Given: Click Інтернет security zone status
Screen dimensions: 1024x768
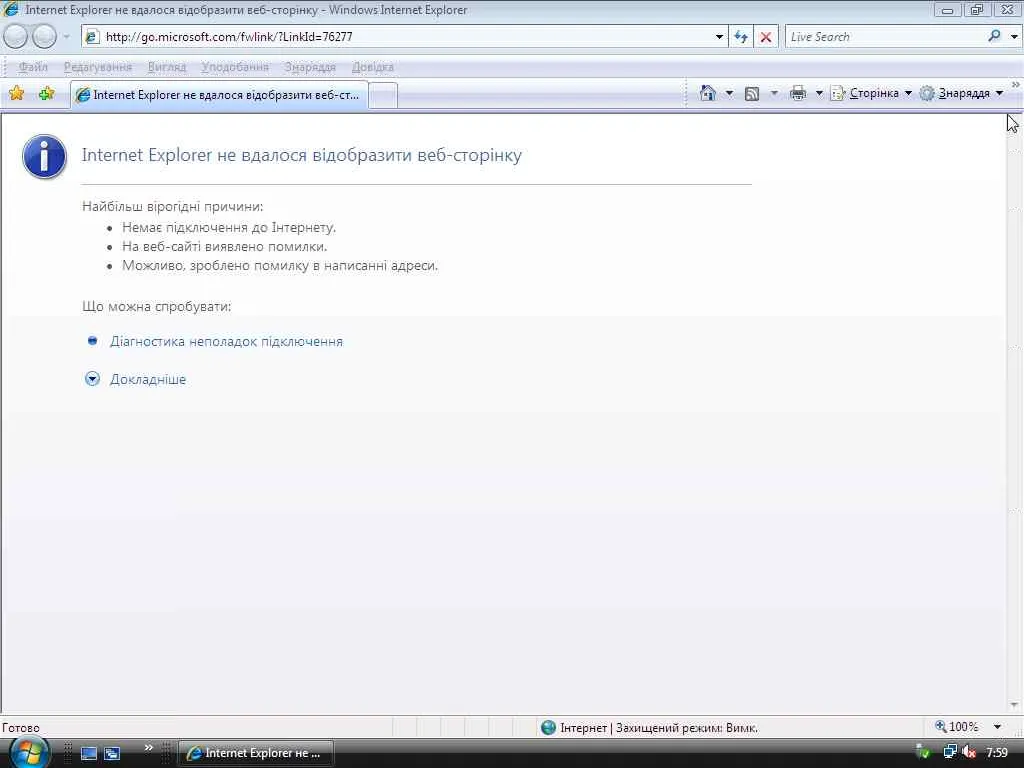Looking at the screenshot, I should point(650,728).
